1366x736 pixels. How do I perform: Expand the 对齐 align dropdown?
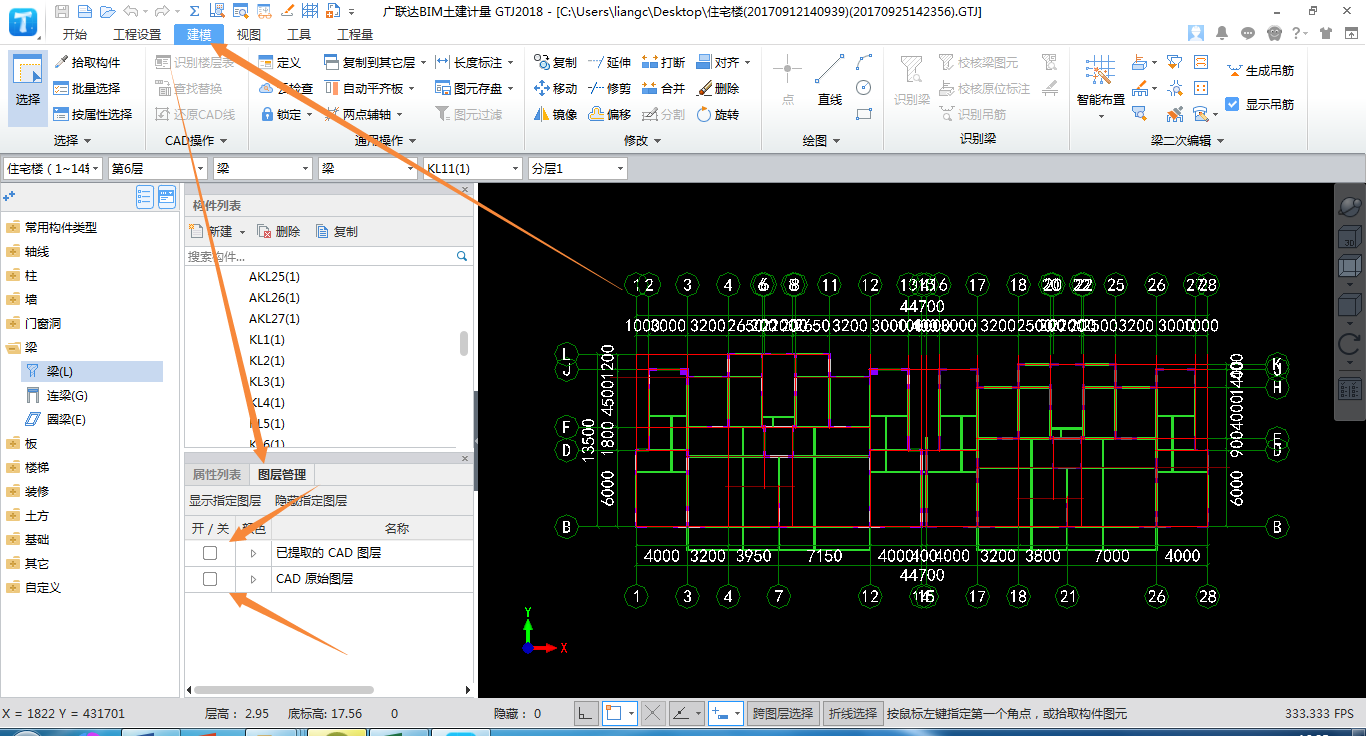click(748, 62)
